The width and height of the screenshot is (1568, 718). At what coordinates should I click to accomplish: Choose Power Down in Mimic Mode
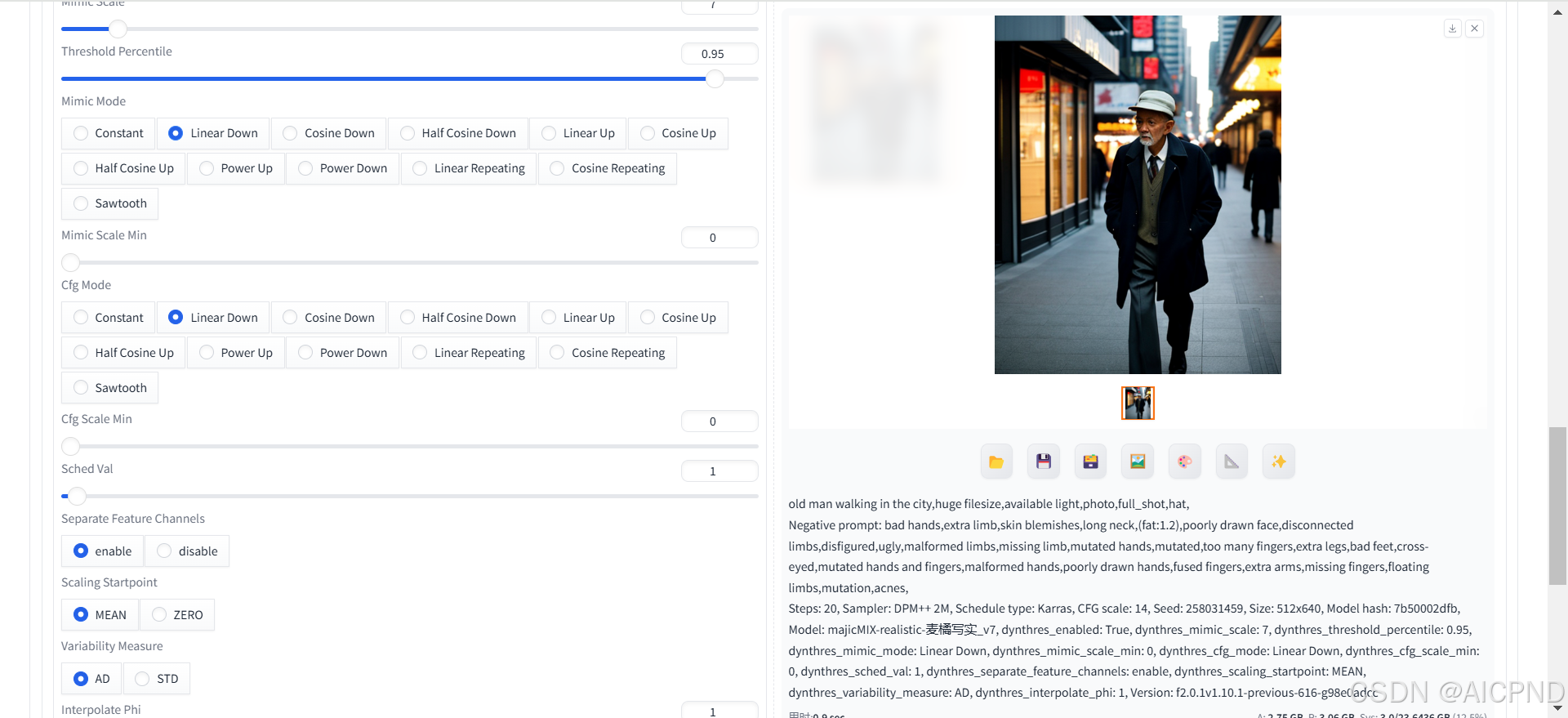point(343,168)
